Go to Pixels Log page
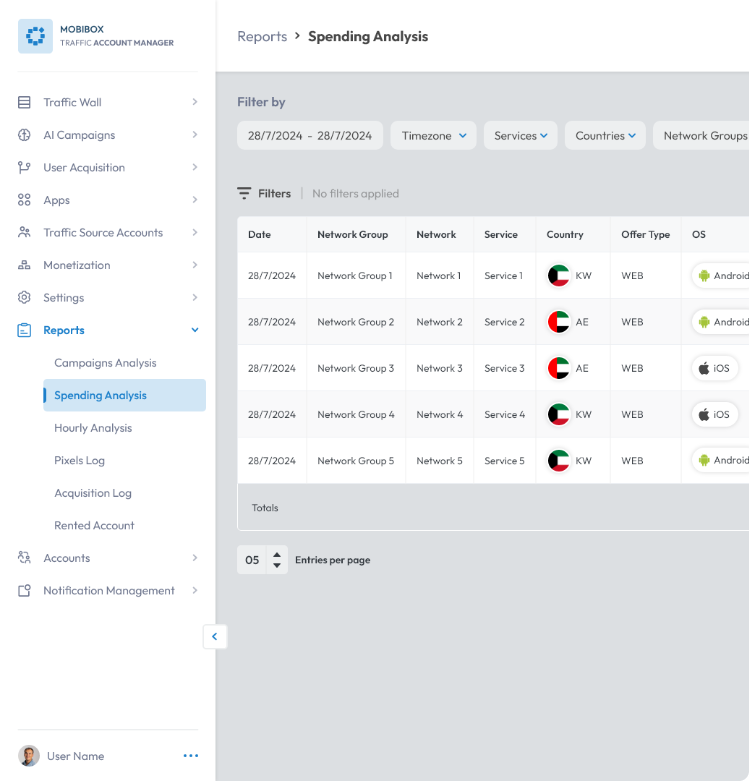Screen dimensions: 749x781 [79, 460]
